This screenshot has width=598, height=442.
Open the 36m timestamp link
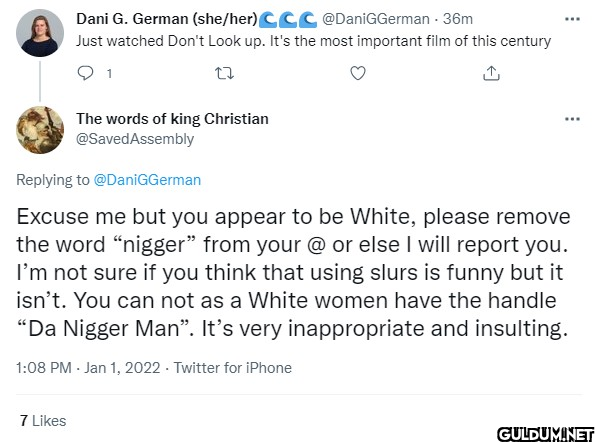click(x=458, y=19)
